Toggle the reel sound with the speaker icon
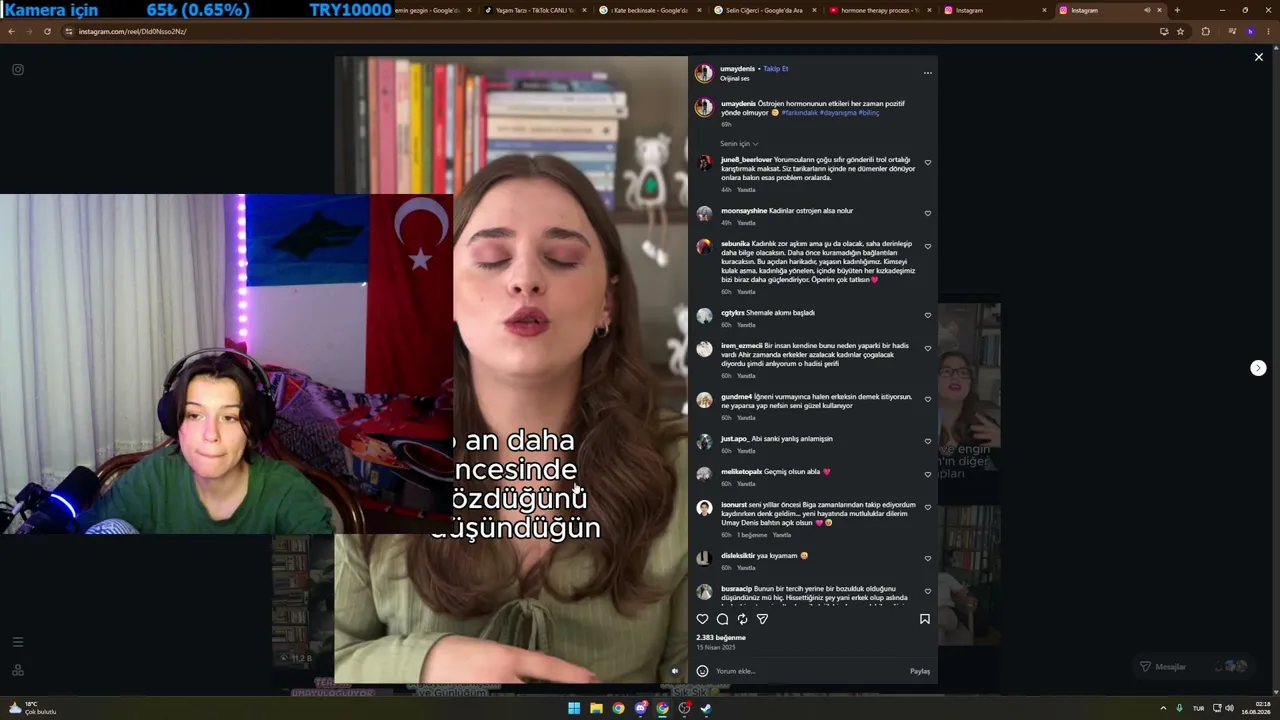1280x720 pixels. (x=674, y=671)
